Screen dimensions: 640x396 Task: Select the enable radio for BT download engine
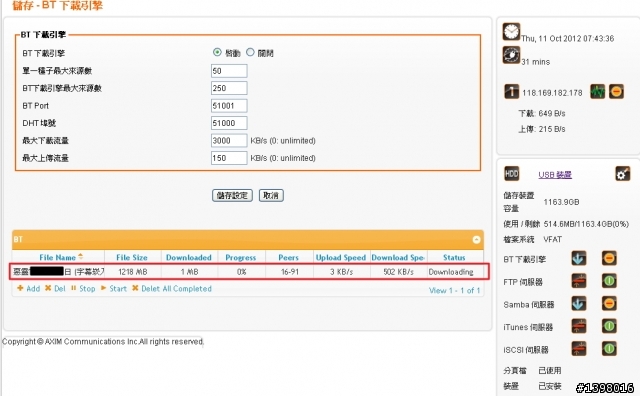pos(217,52)
